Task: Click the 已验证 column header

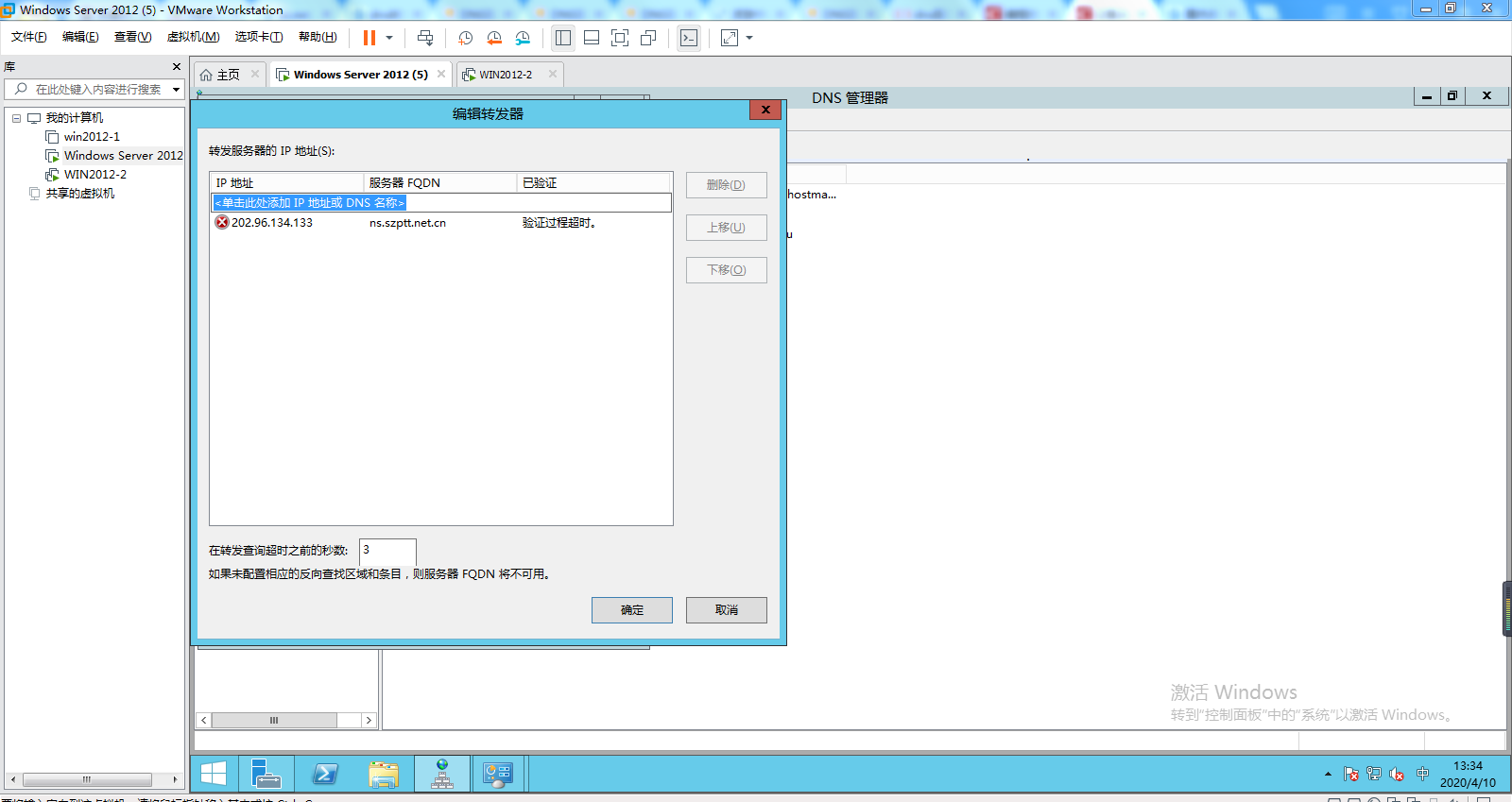Action: (x=593, y=182)
